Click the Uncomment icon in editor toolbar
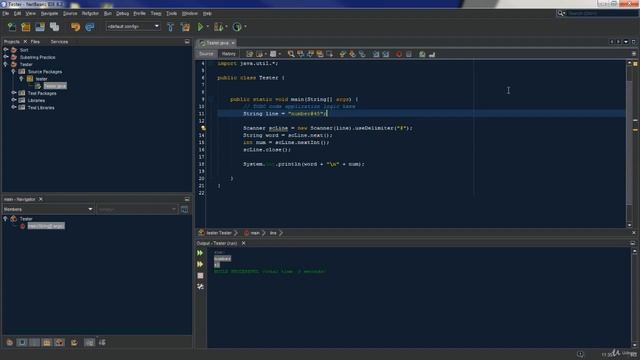 [x=432, y=54]
